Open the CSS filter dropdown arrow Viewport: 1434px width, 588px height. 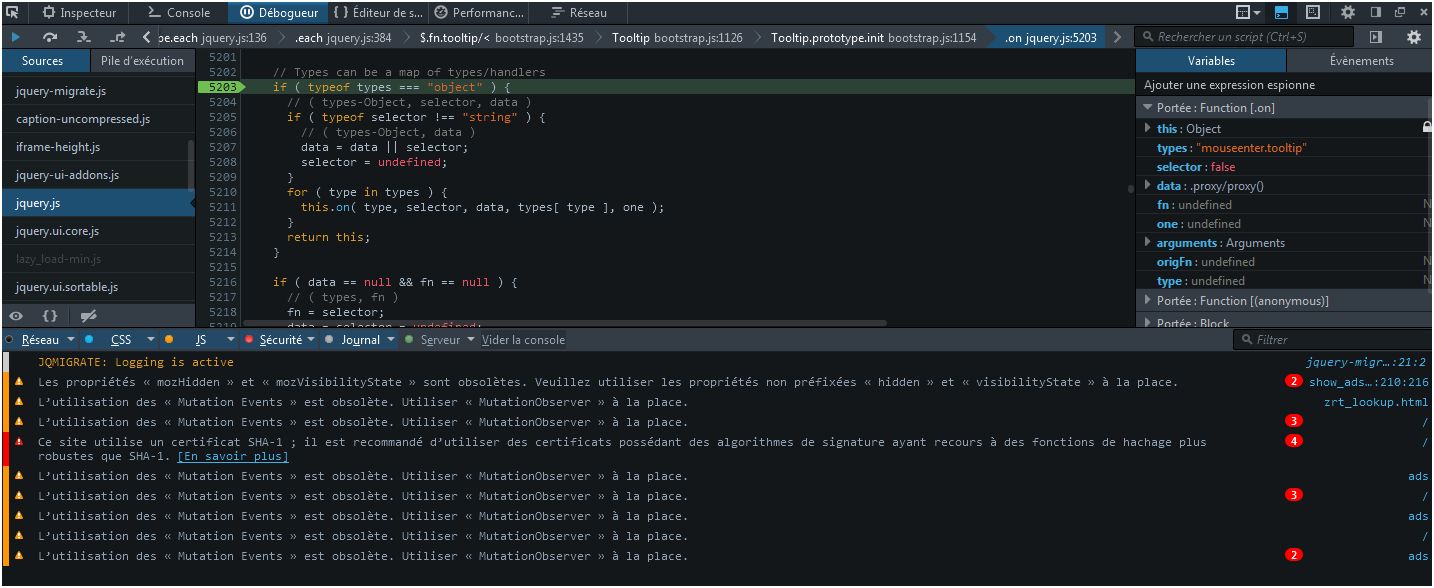click(151, 340)
